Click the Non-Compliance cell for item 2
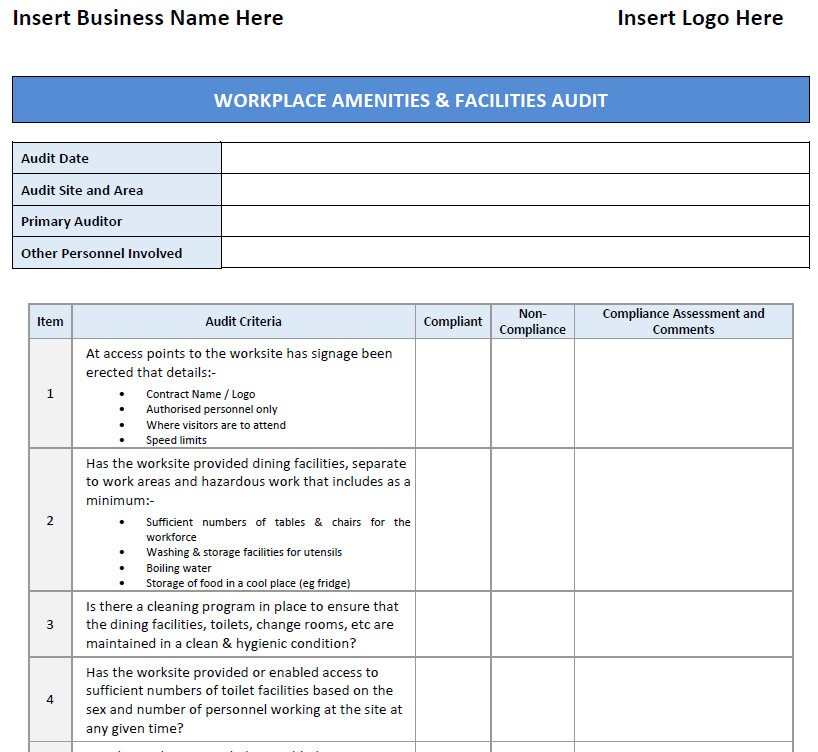Screen dimensions: 818x752 pos(532,521)
